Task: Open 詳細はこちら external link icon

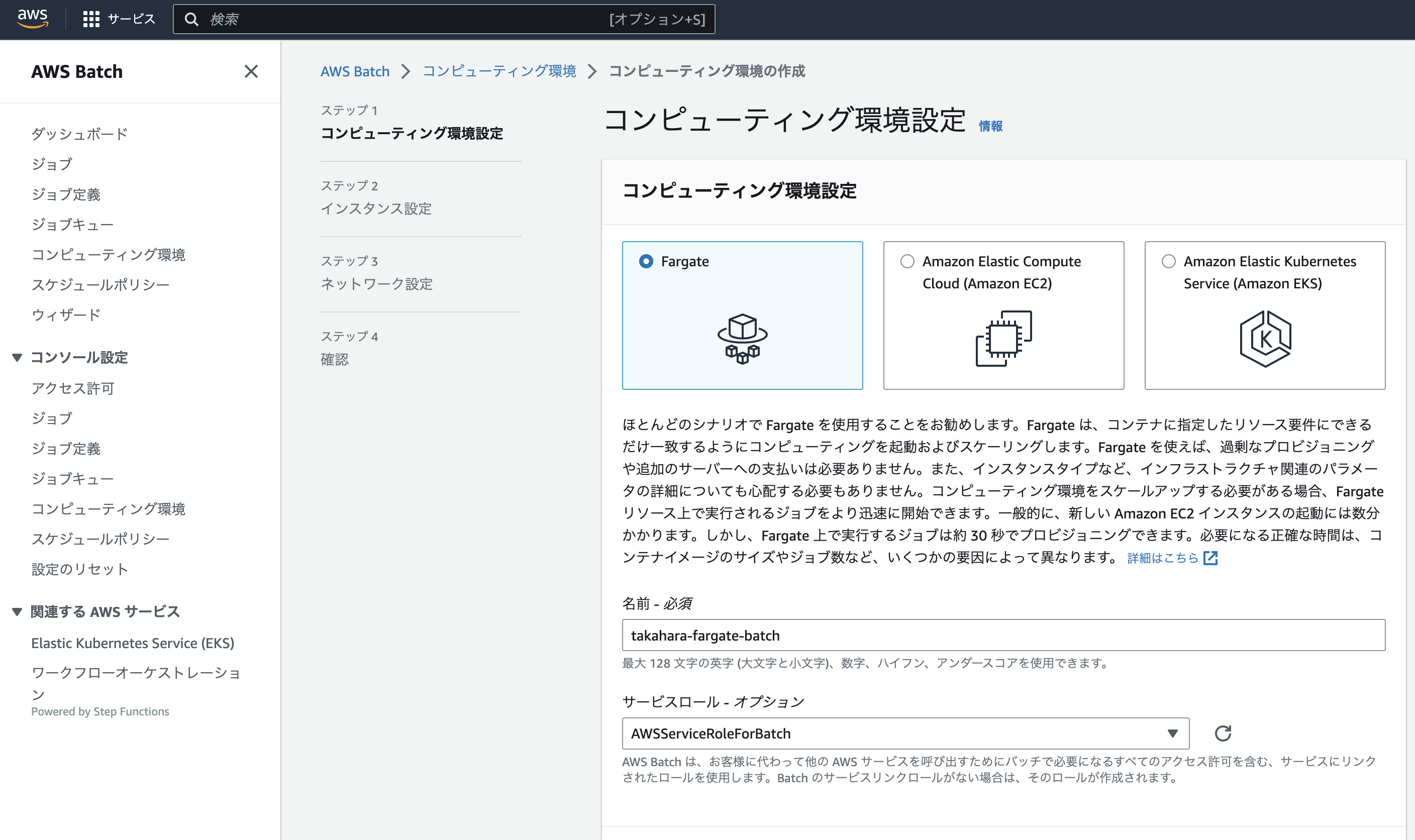Action: [x=1211, y=558]
